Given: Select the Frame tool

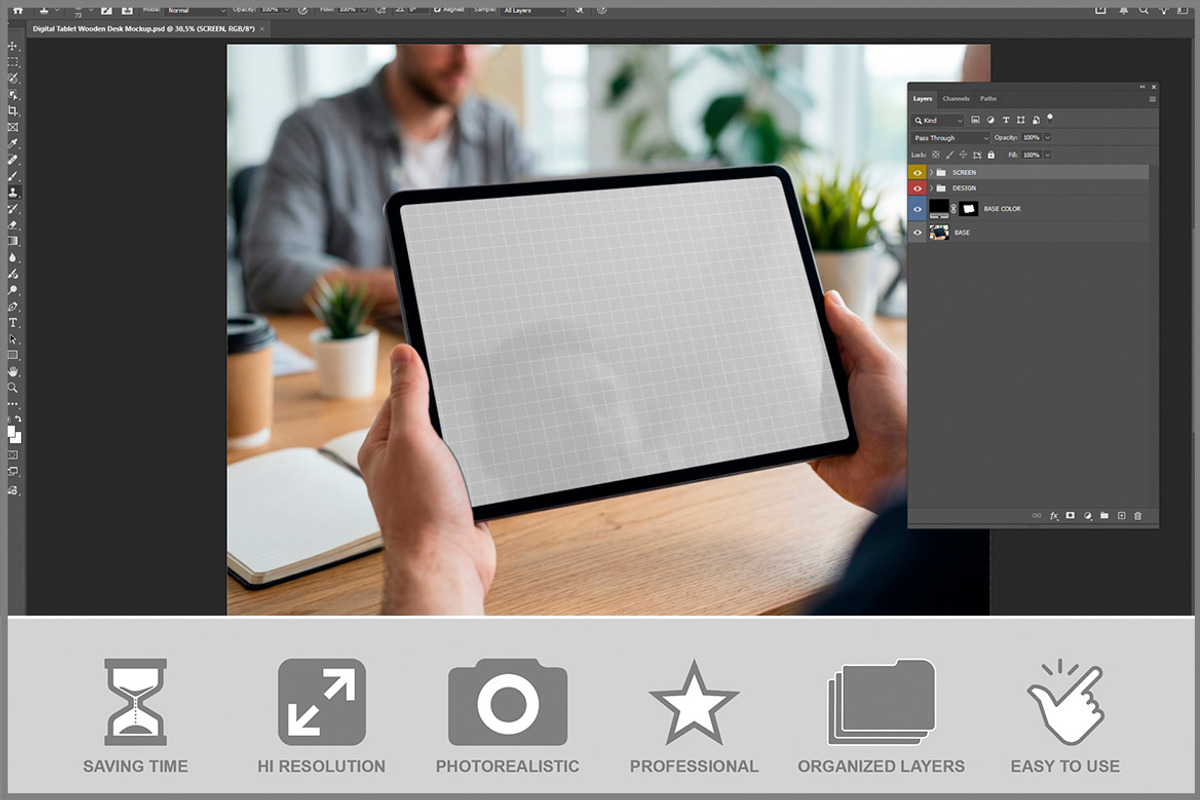Looking at the screenshot, I should pyautogui.click(x=14, y=127).
